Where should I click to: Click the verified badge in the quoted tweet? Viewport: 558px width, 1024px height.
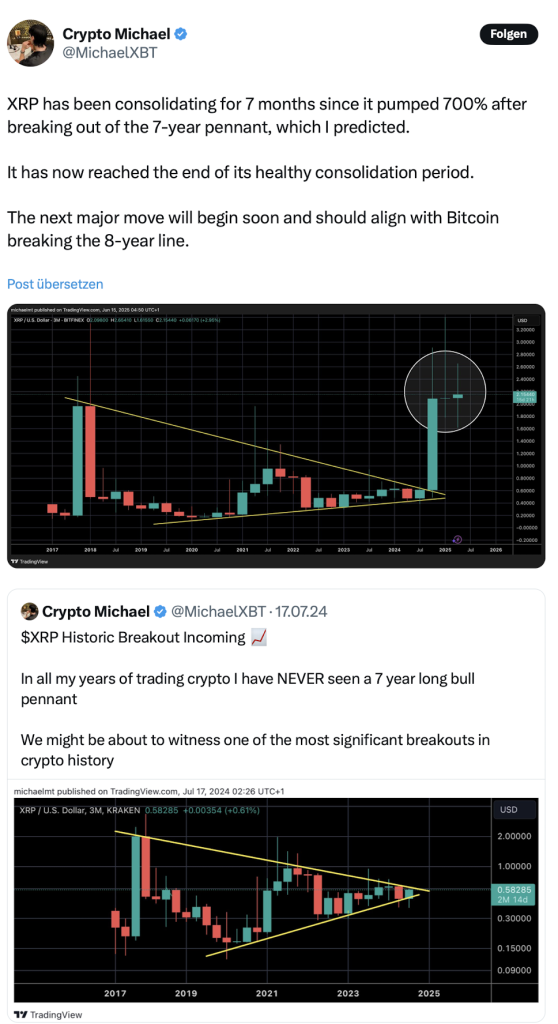(160, 611)
